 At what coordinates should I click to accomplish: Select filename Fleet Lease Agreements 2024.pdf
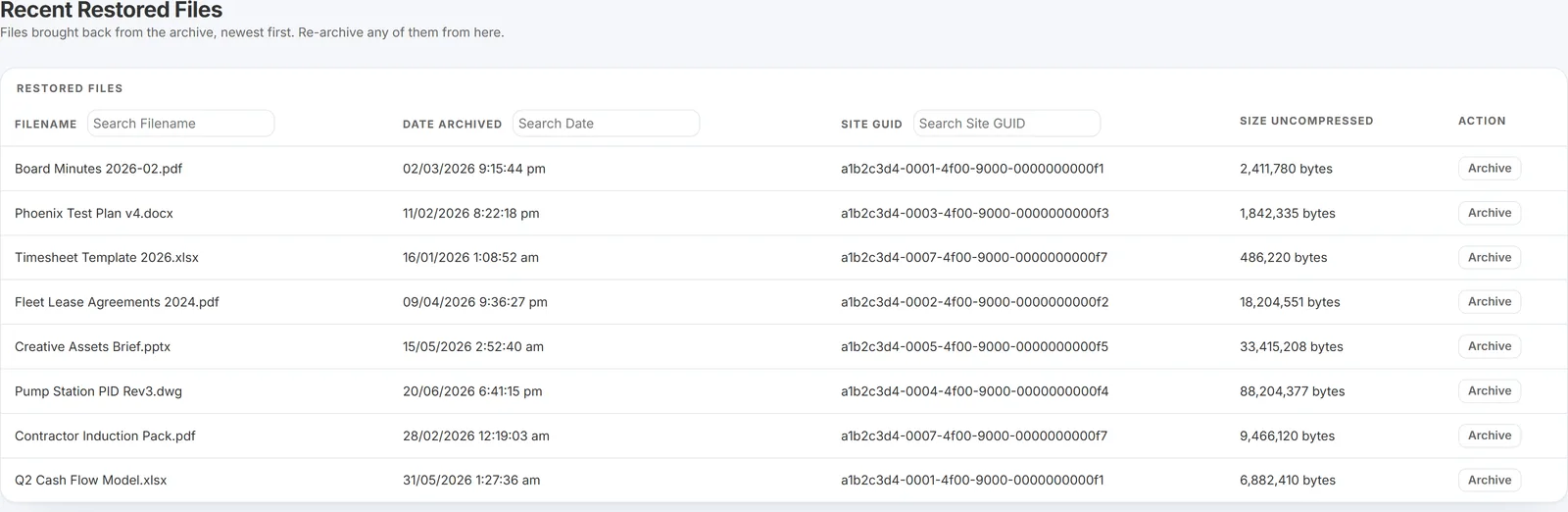tap(117, 302)
